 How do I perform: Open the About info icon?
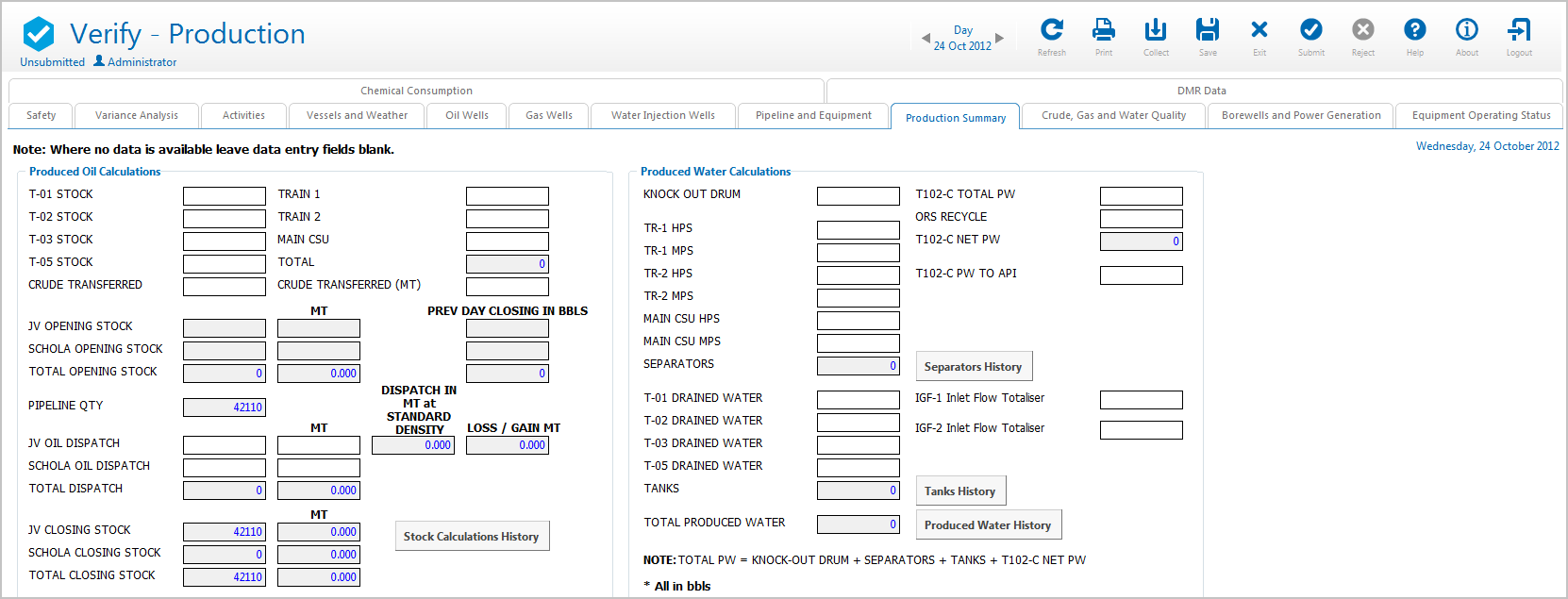[x=1467, y=31]
